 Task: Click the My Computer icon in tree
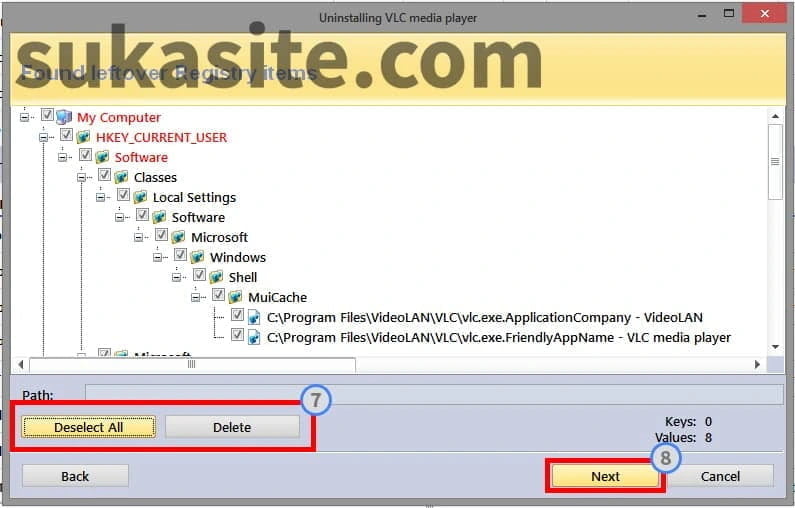point(64,117)
